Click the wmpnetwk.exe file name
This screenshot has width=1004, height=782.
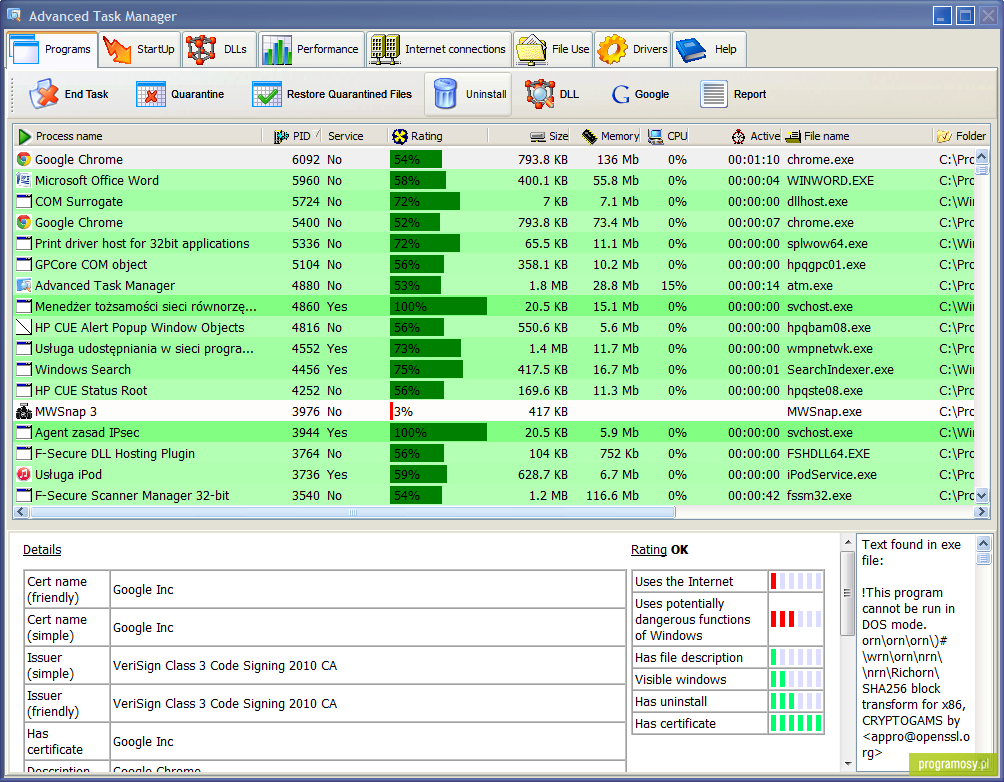click(x=830, y=349)
